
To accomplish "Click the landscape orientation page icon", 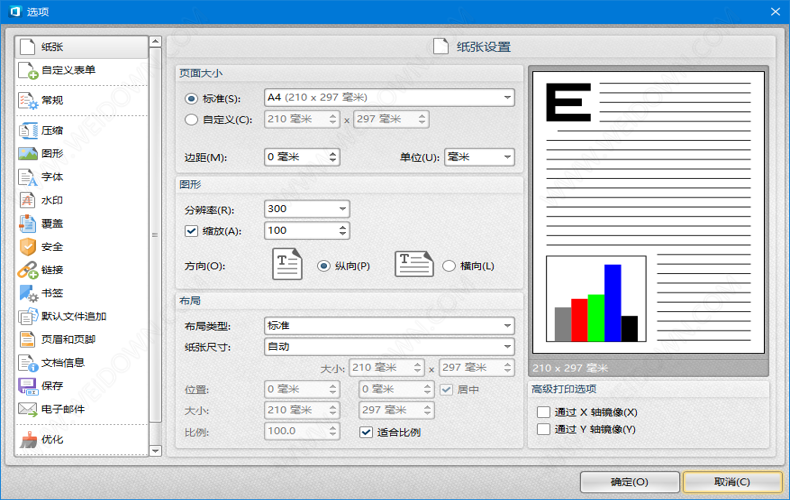I will 414,264.
